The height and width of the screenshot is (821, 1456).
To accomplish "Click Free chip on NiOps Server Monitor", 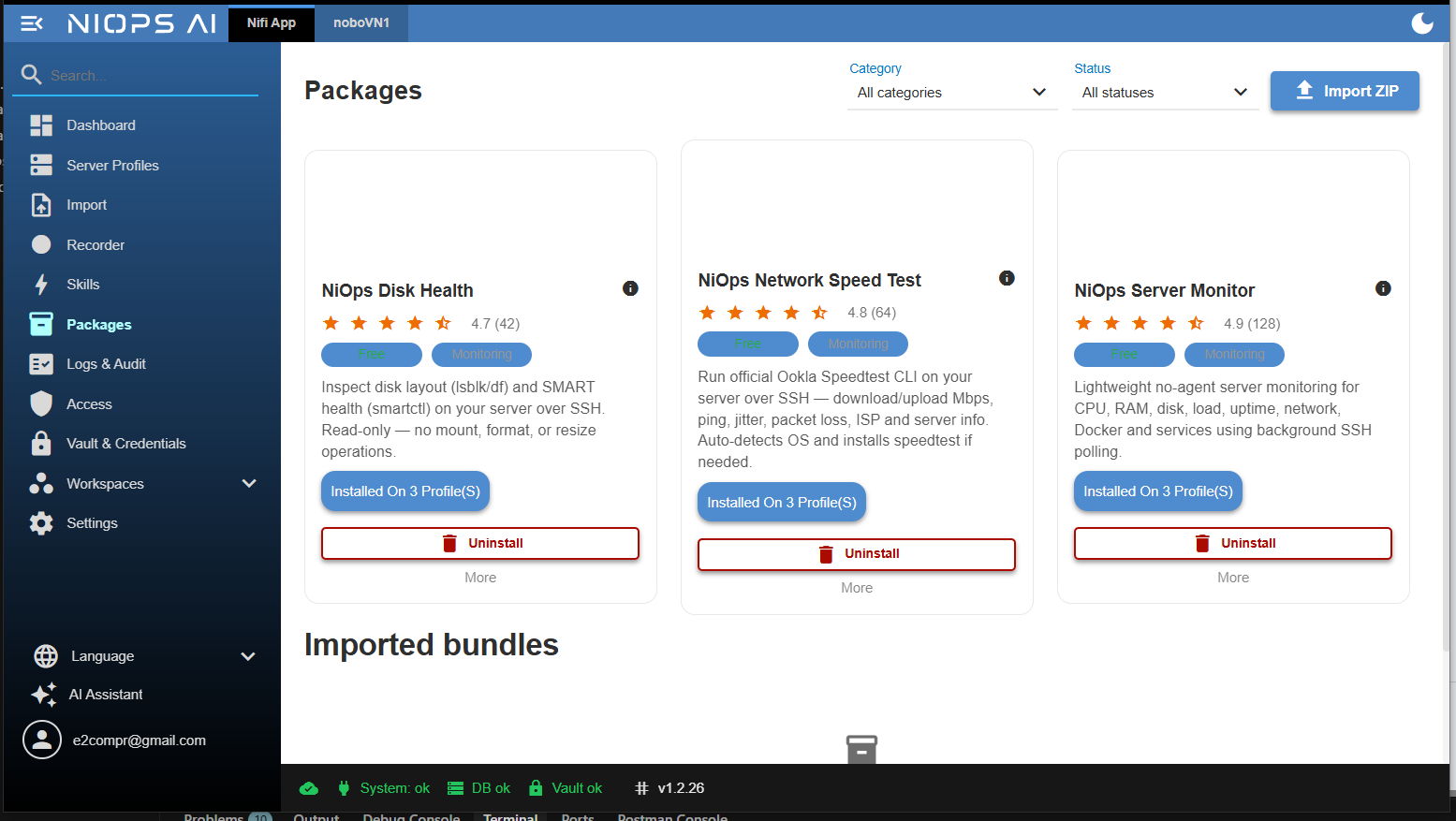I will point(1125,355).
